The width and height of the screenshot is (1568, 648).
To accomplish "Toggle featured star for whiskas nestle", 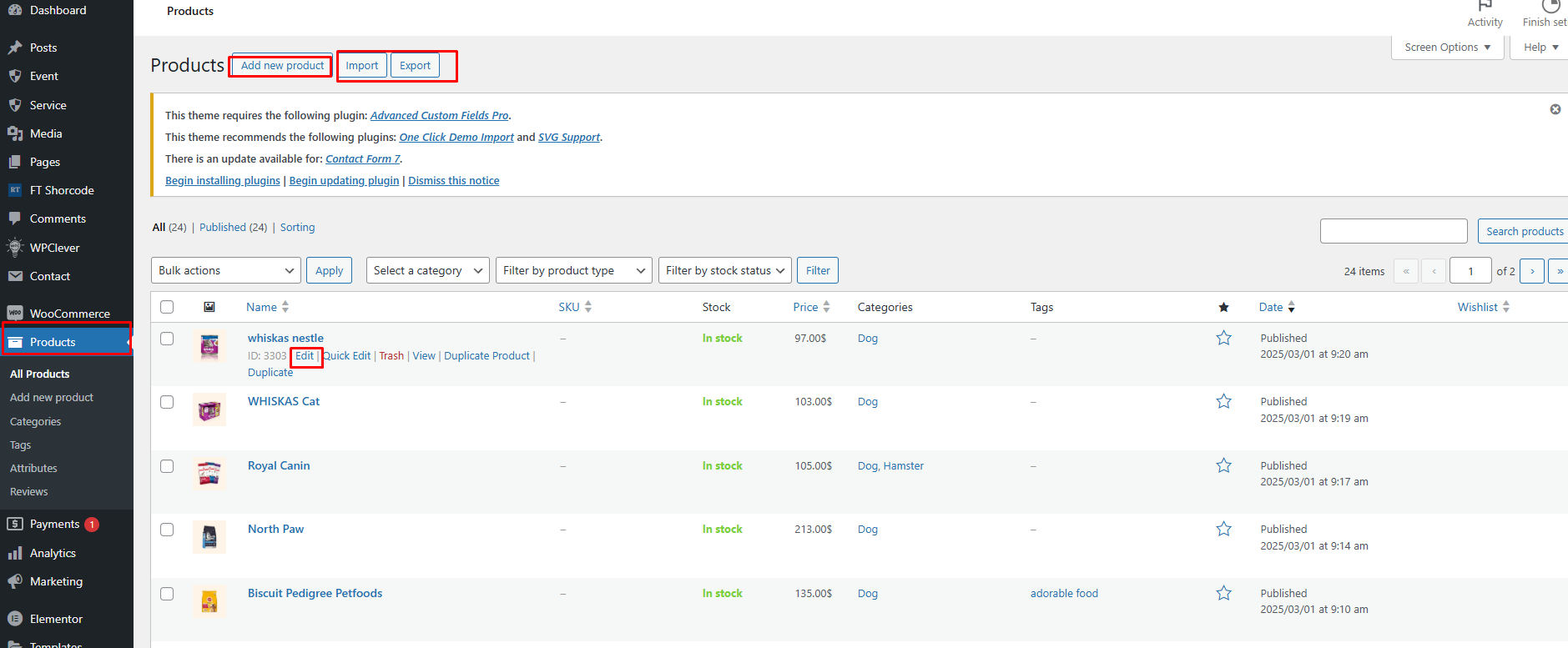I will click(x=1223, y=338).
